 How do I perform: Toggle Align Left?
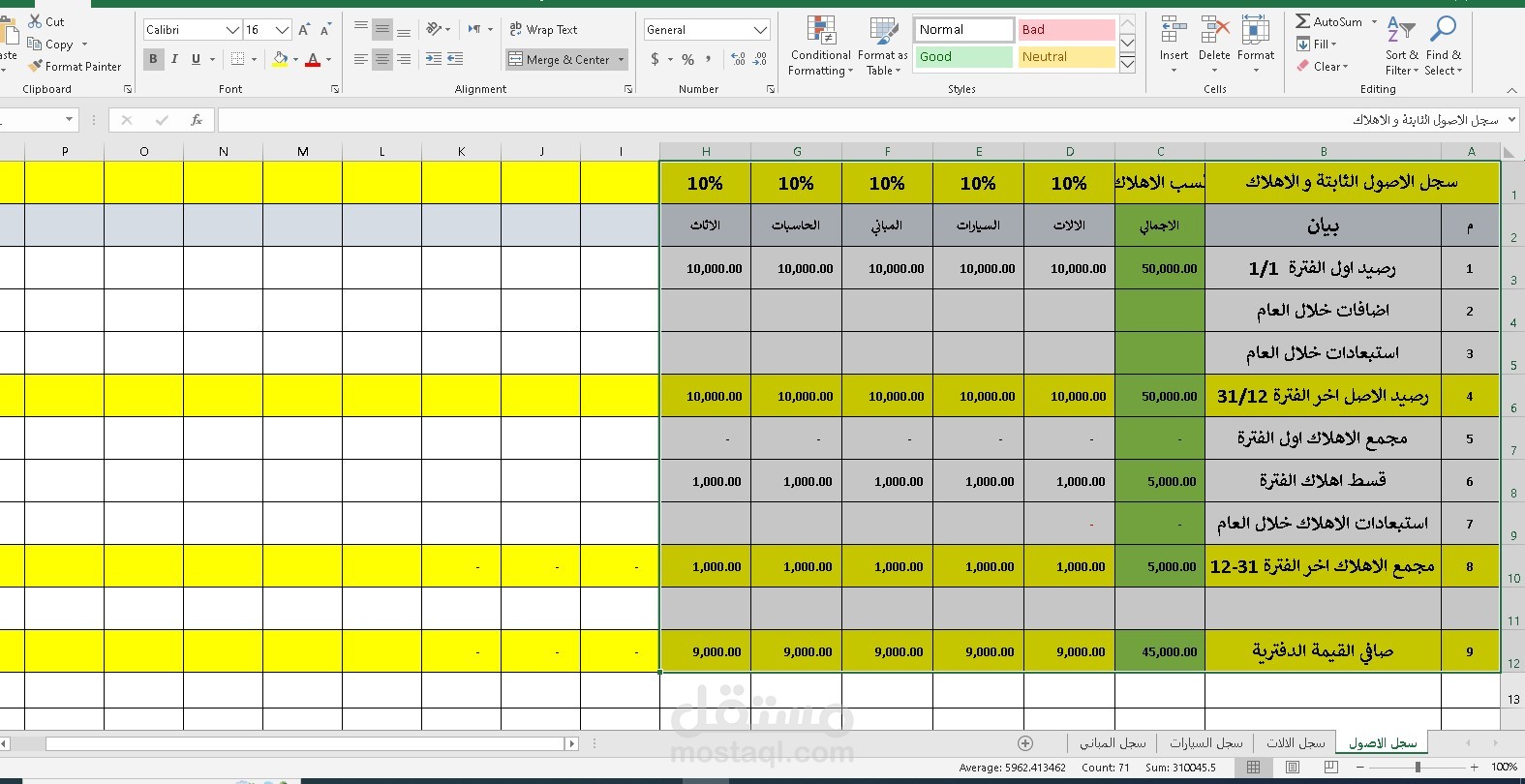point(360,59)
